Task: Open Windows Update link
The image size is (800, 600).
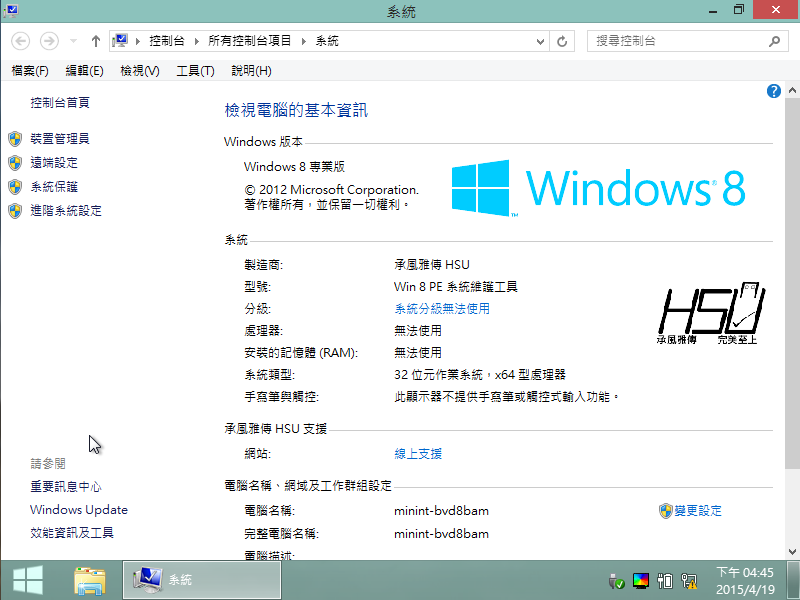Action: 79,509
